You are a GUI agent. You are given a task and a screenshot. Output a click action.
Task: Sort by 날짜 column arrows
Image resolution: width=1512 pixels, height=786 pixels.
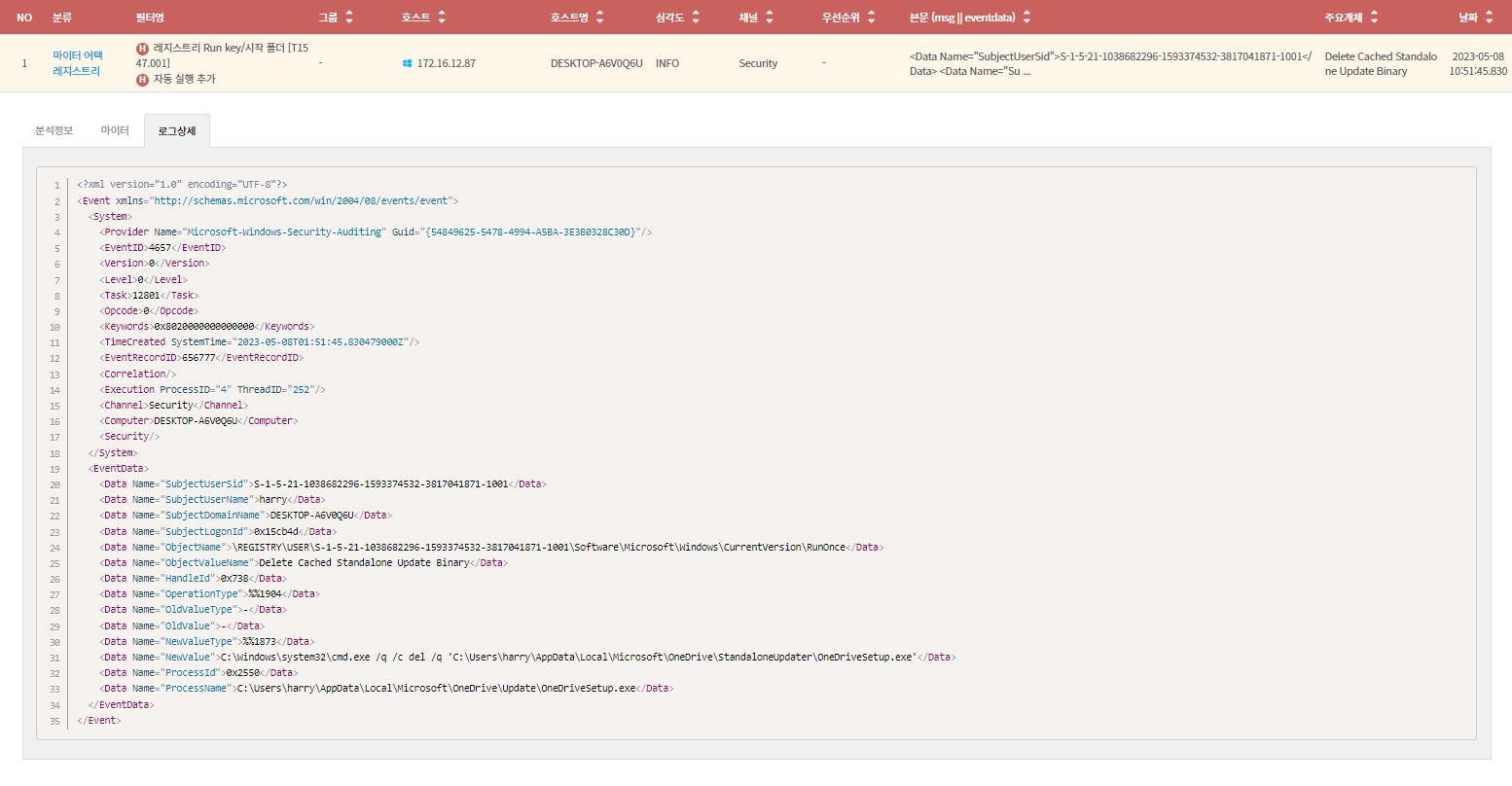[1489, 18]
